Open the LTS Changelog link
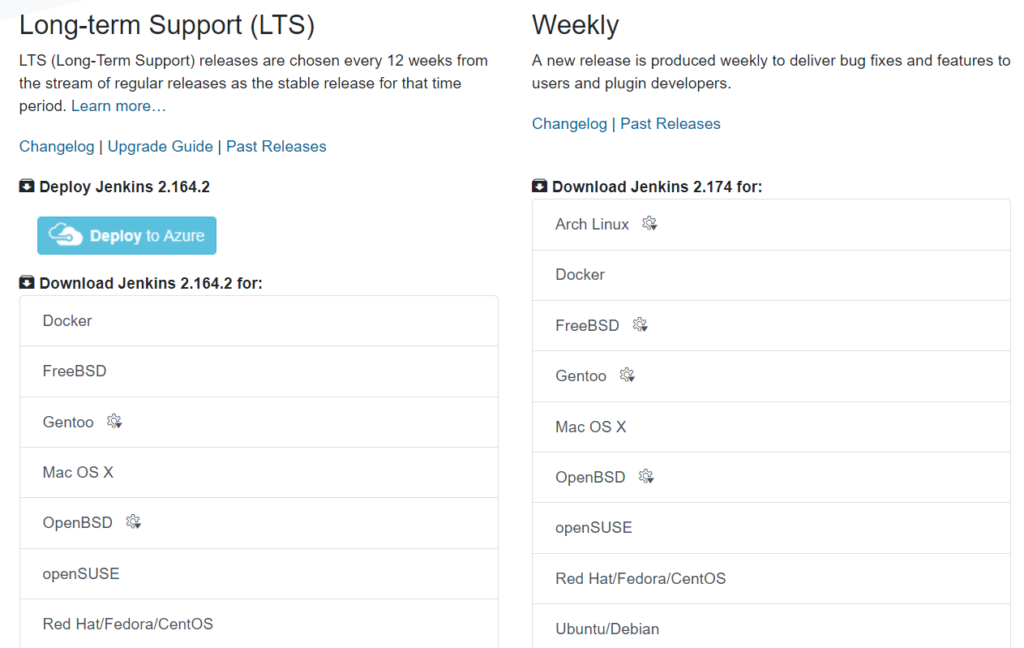The width and height of the screenshot is (1024, 648). [57, 146]
